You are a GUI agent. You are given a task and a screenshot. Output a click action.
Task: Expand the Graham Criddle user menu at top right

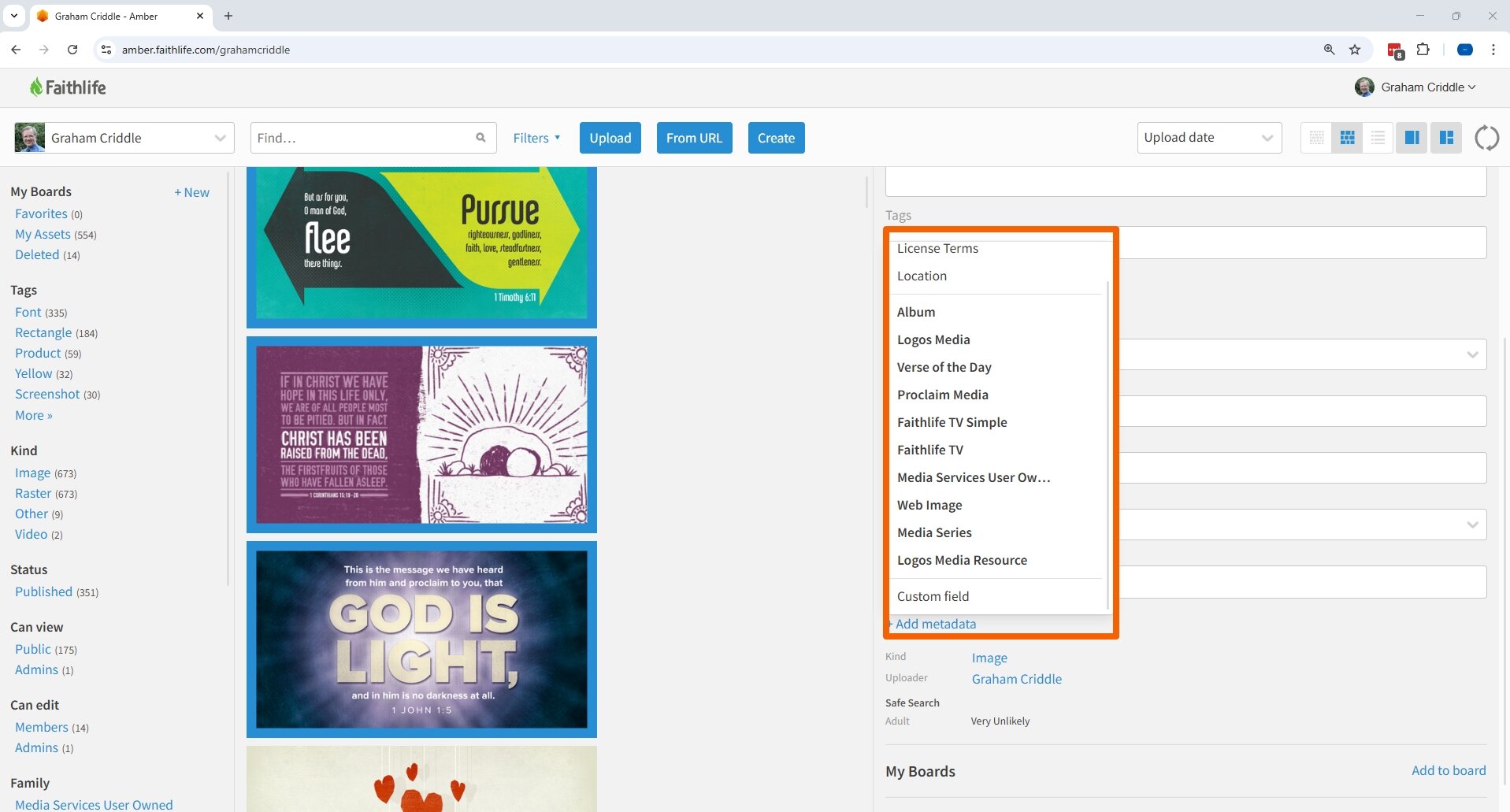coord(1415,87)
